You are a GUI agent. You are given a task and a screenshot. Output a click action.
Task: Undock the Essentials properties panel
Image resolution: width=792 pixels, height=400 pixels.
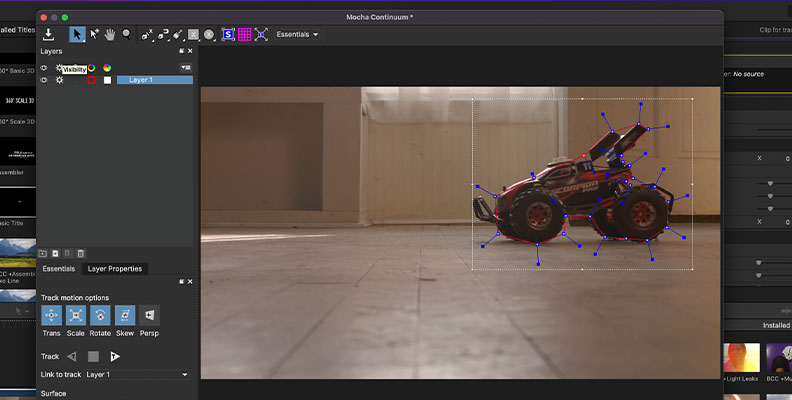coord(182,282)
